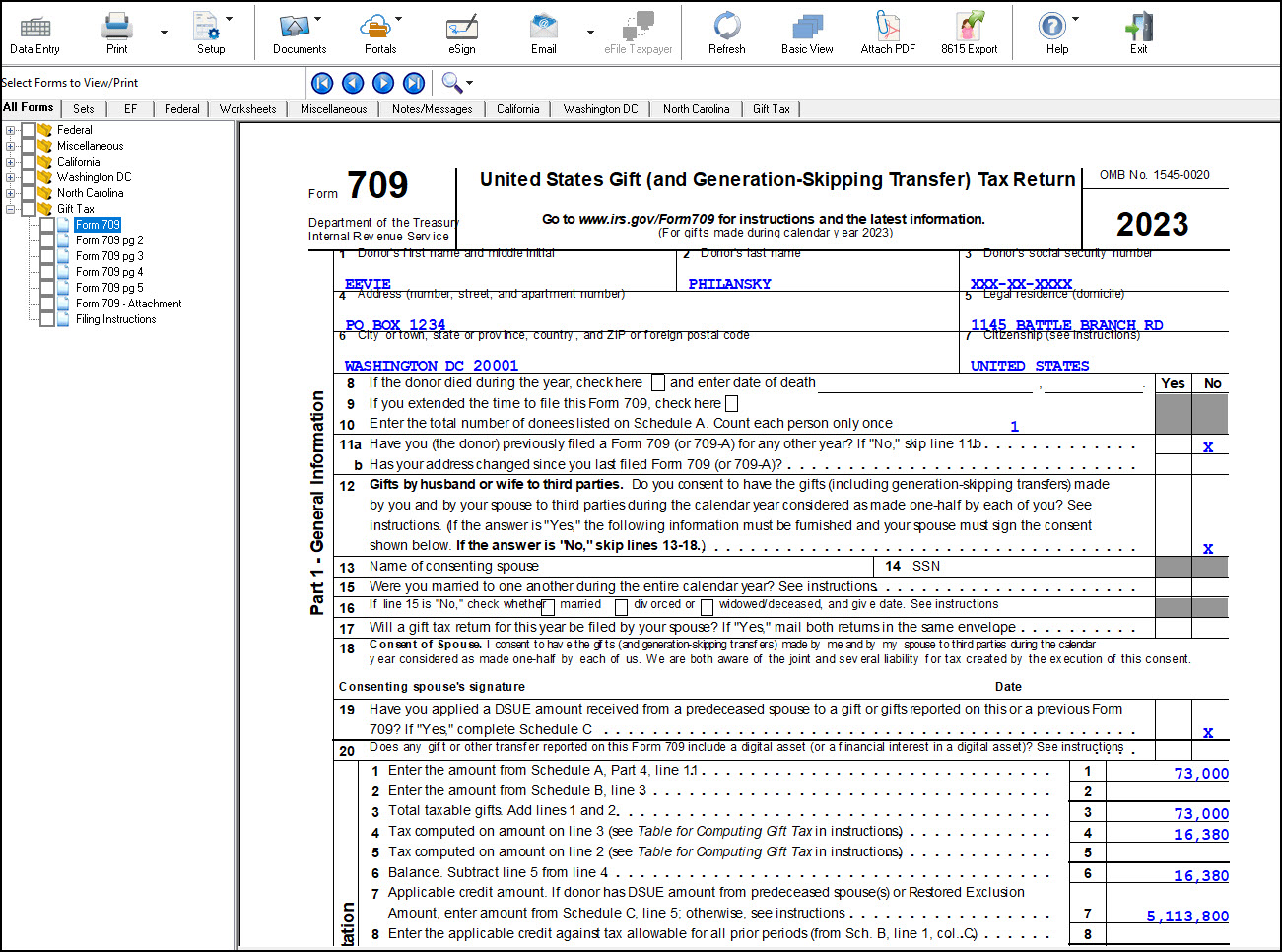This screenshot has width=1282, height=952.
Task: Open the Gift Tax tab
Action: click(772, 109)
